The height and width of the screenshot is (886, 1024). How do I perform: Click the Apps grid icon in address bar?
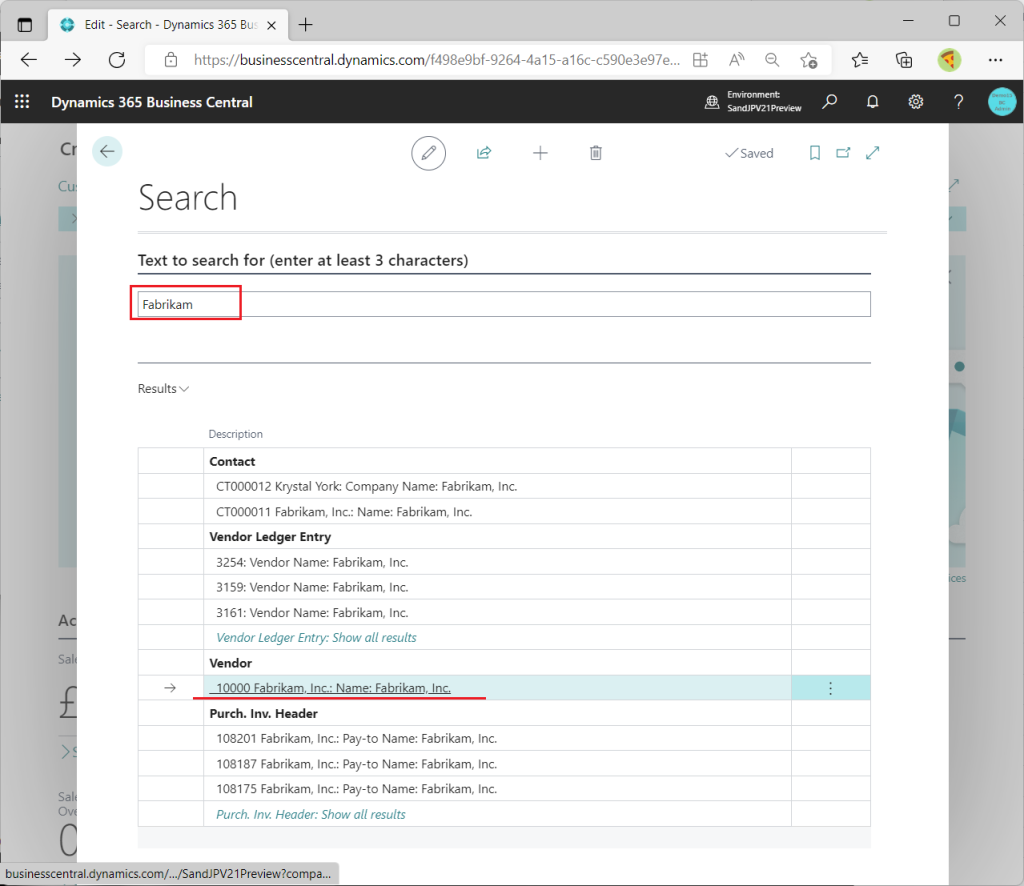700,60
